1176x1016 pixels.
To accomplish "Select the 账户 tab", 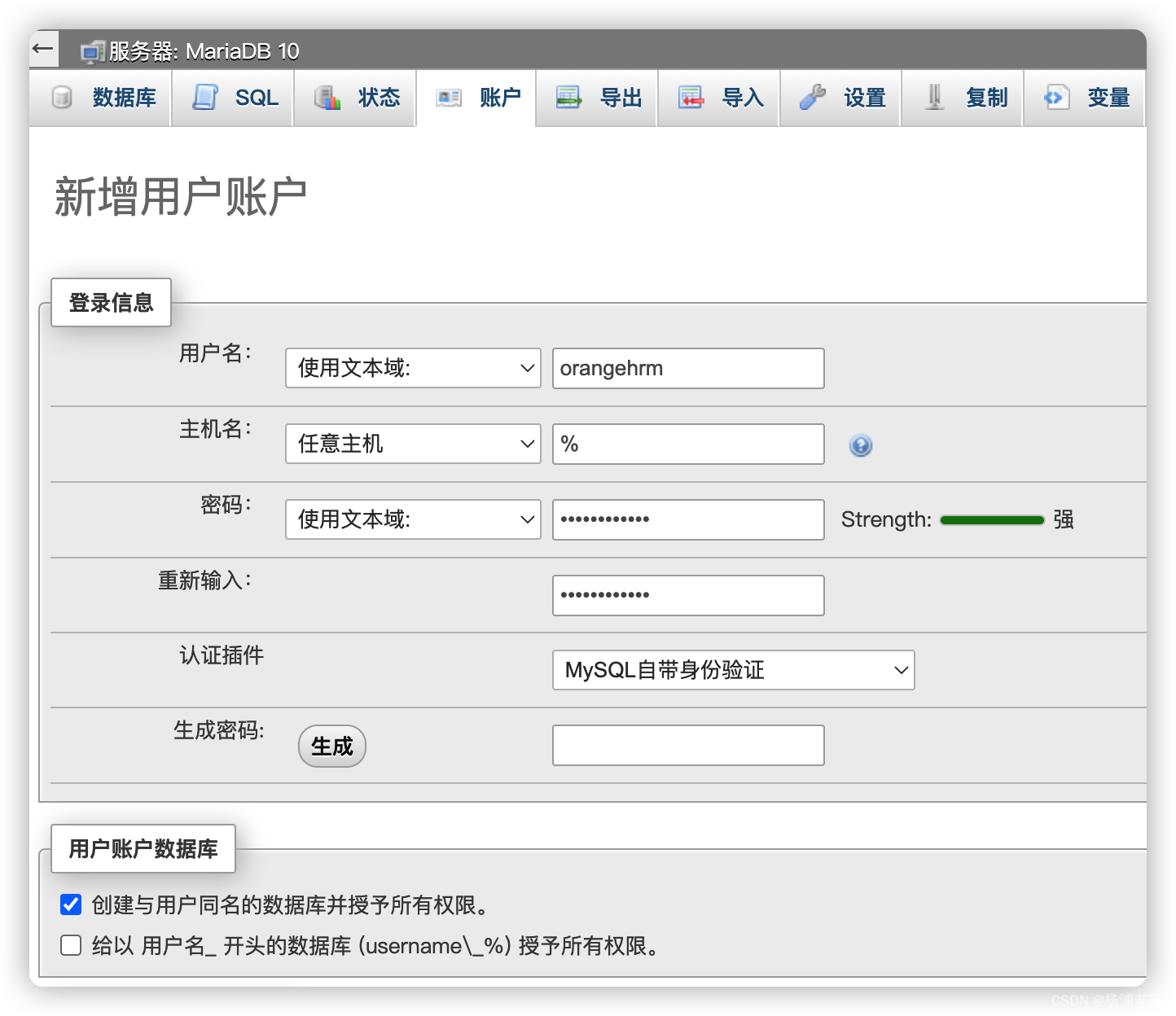I will click(x=476, y=98).
